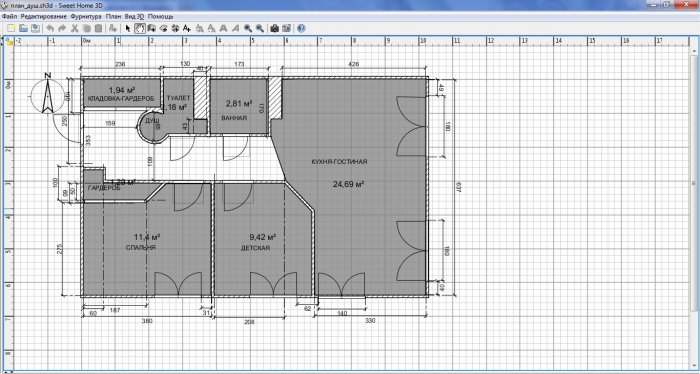Open a home file from toolbar
This screenshot has height=374, width=700.
[23, 28]
